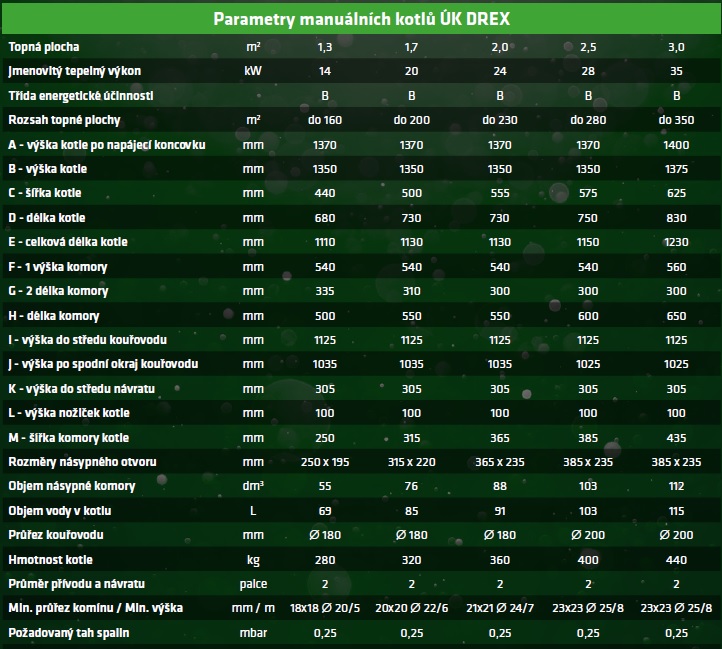Select 'Požadovaný tah spalin' label

pos(69,633)
